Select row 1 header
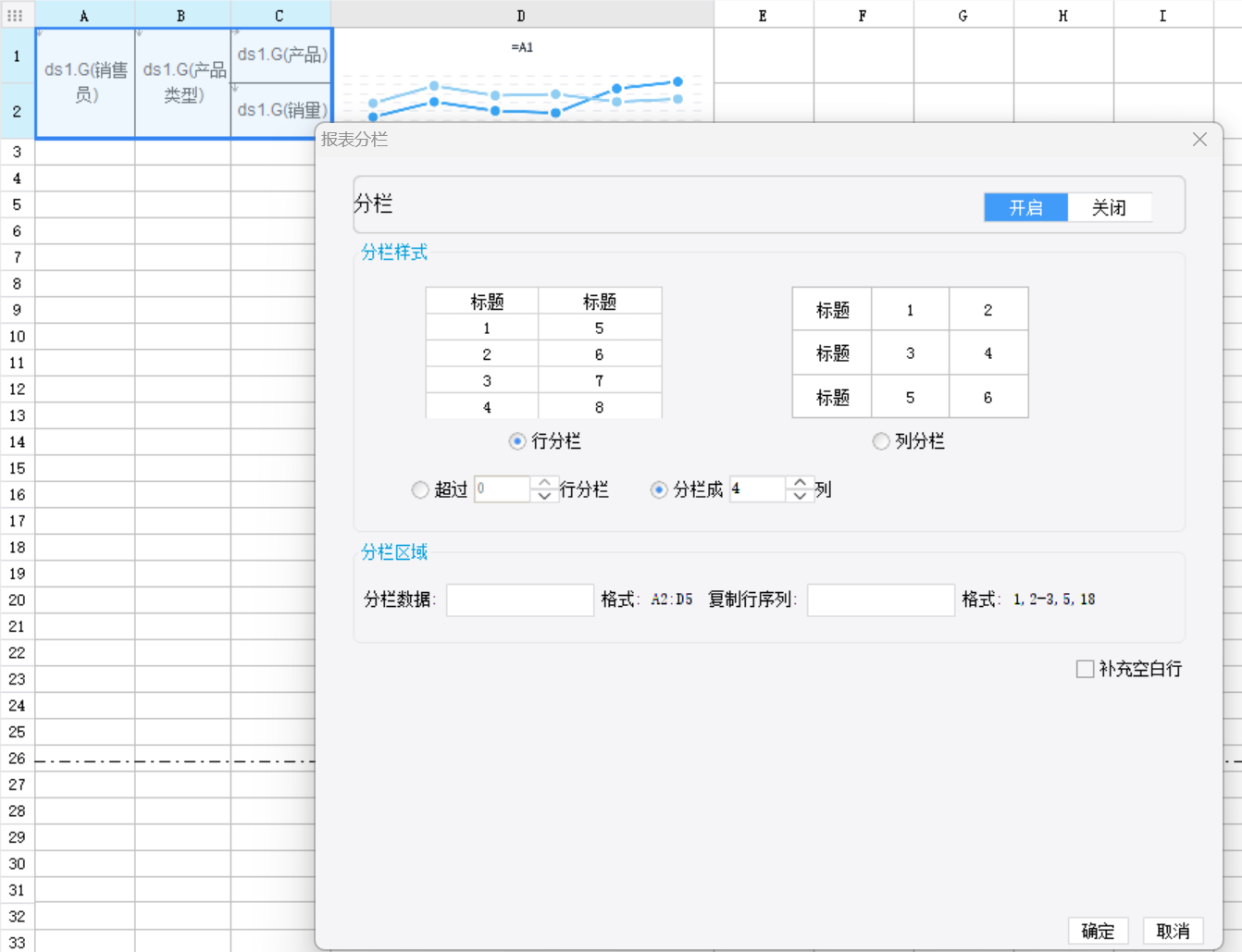Viewport: 1242px width, 952px height. point(17,56)
